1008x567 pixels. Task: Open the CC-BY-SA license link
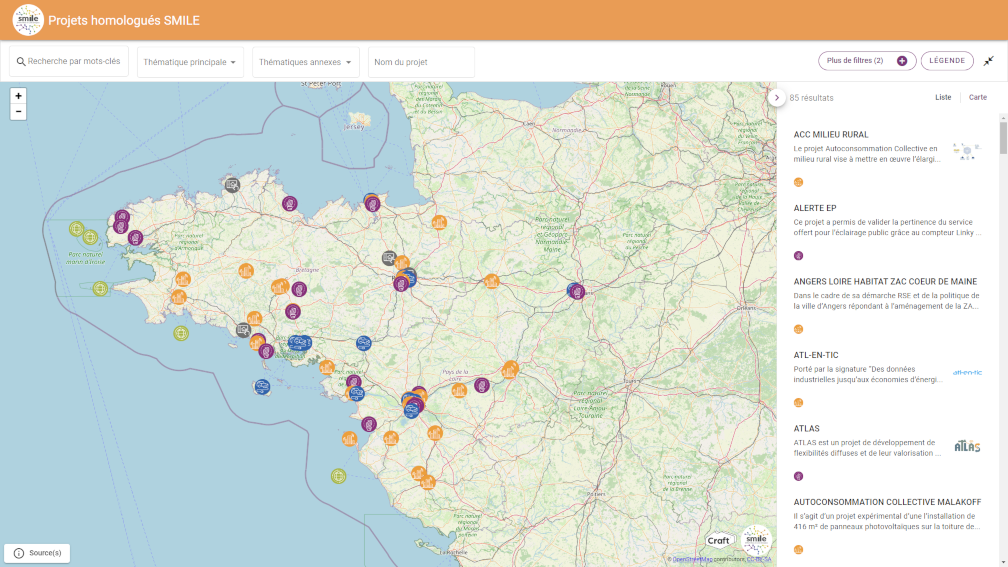(x=759, y=559)
